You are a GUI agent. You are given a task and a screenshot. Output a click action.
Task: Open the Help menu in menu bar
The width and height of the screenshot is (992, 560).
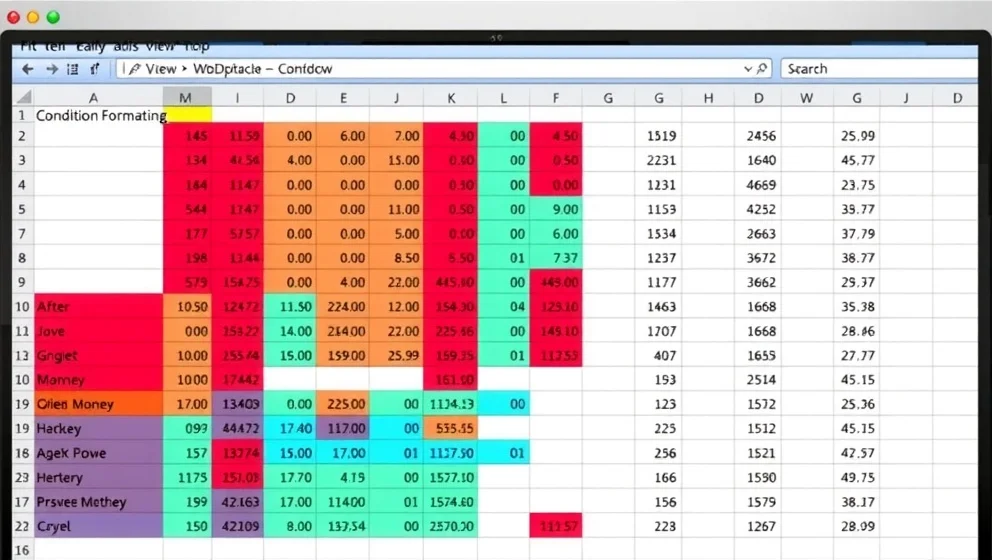(x=197, y=46)
